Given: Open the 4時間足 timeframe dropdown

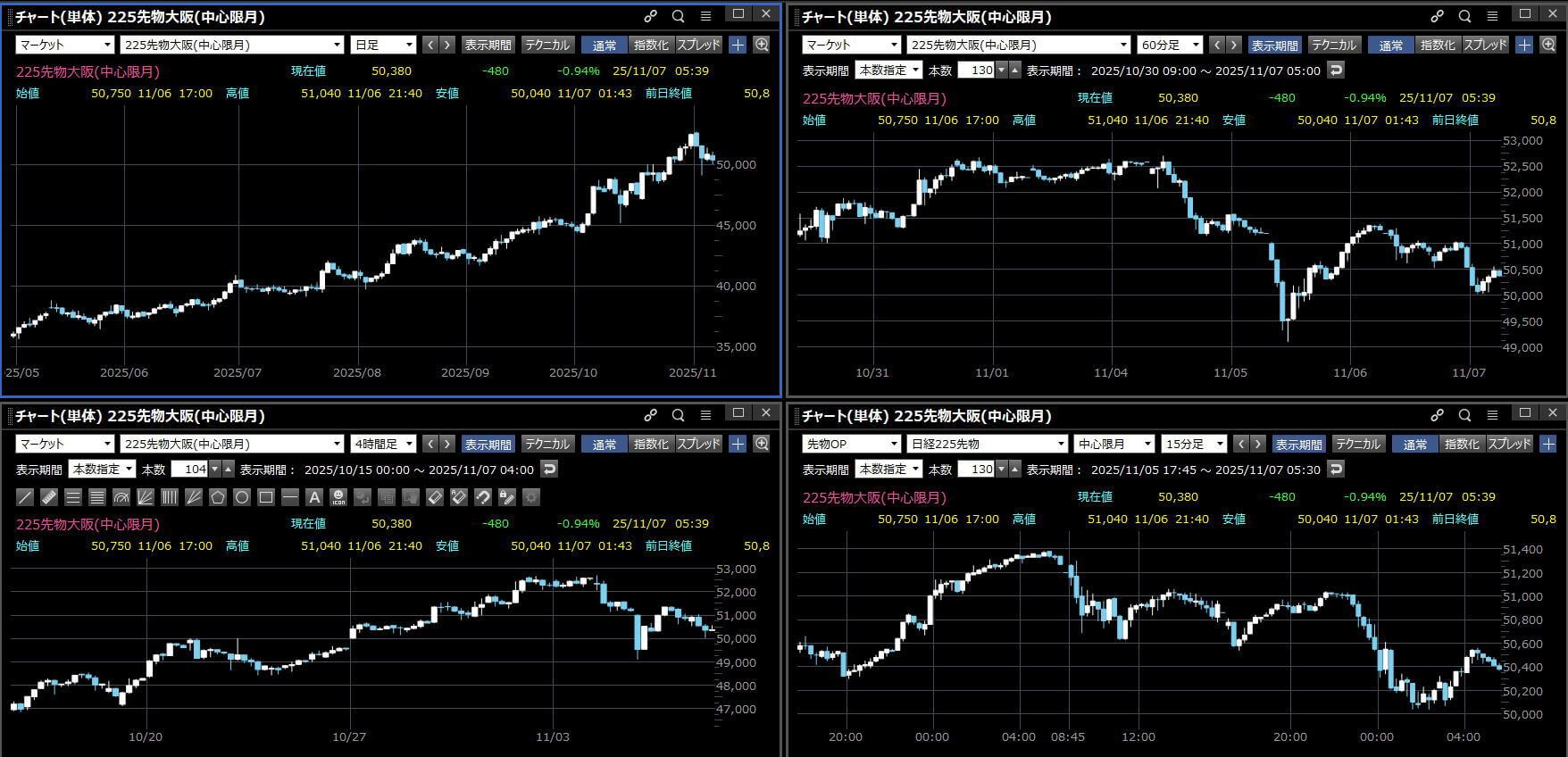Looking at the screenshot, I should [x=384, y=444].
